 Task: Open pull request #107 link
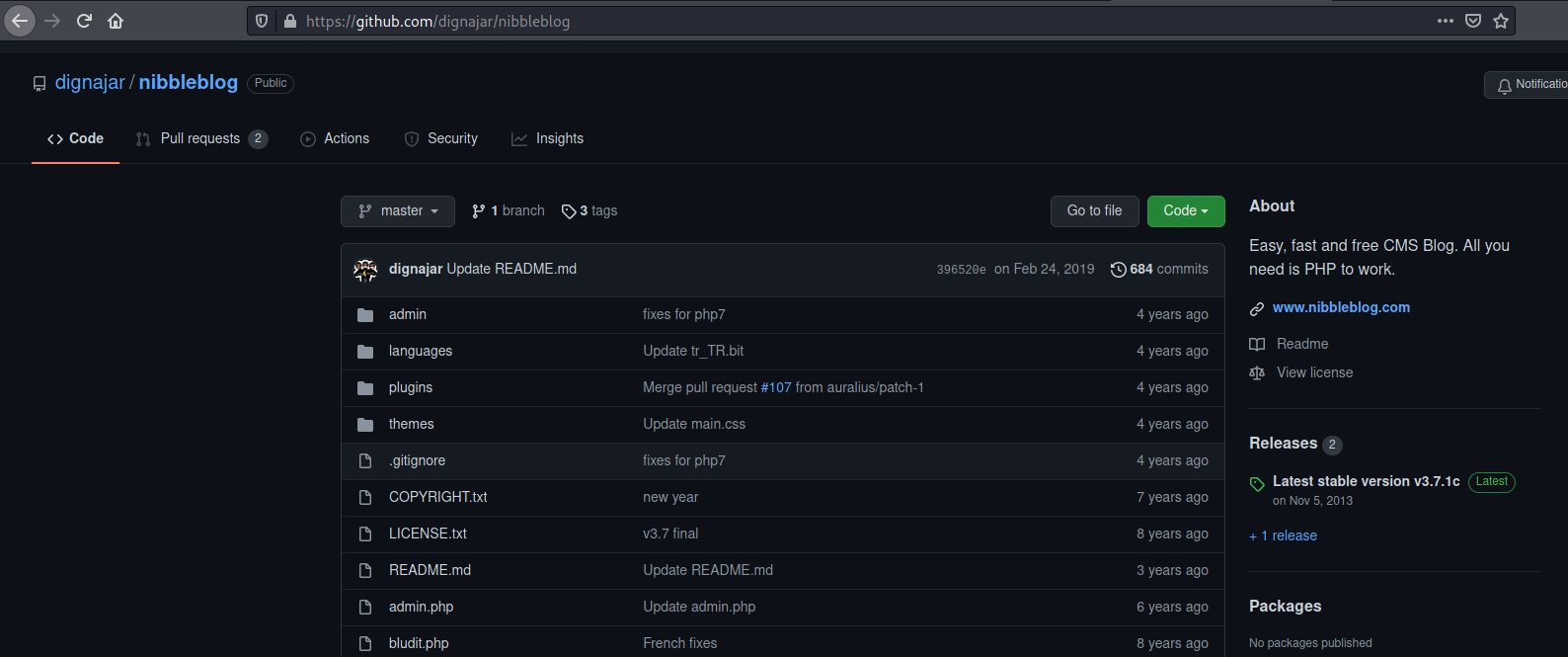pyautogui.click(x=776, y=388)
